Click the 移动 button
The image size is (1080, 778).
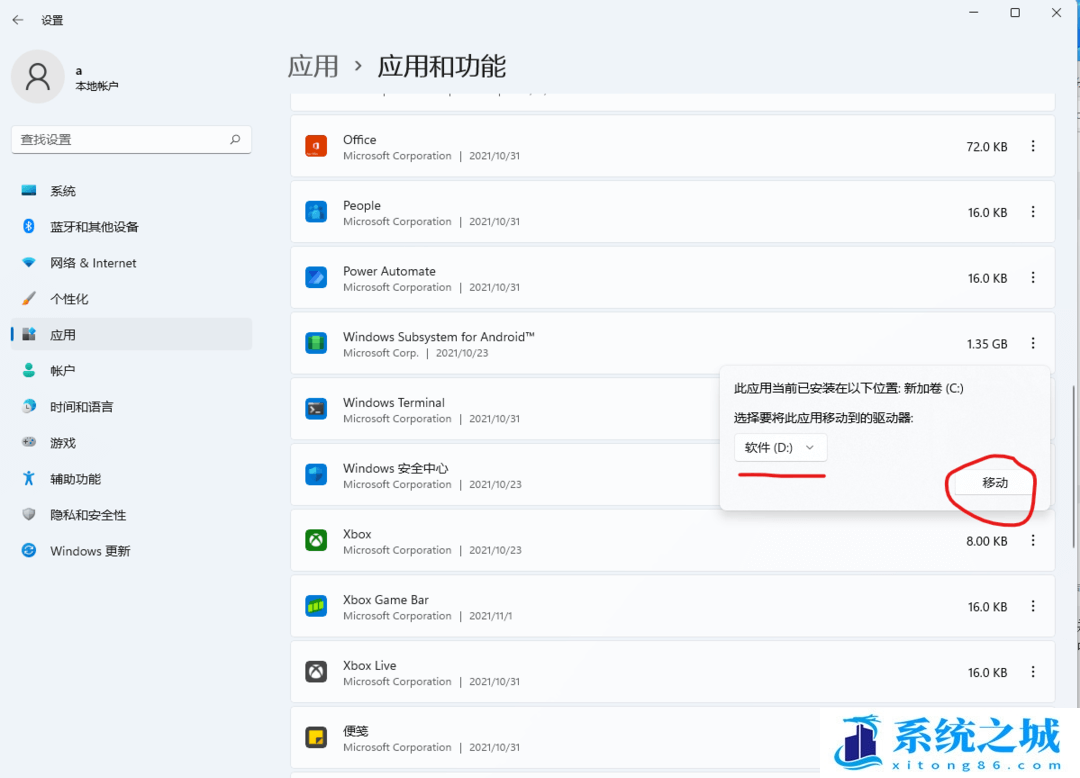point(995,483)
